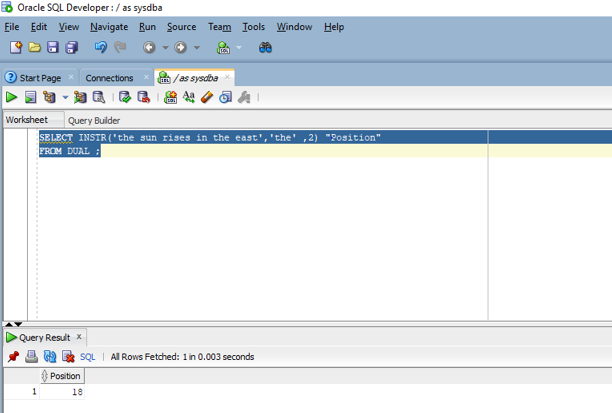Navigate forward with Forward arrow
This screenshot has height=413, width=612.
click(x=180, y=48)
